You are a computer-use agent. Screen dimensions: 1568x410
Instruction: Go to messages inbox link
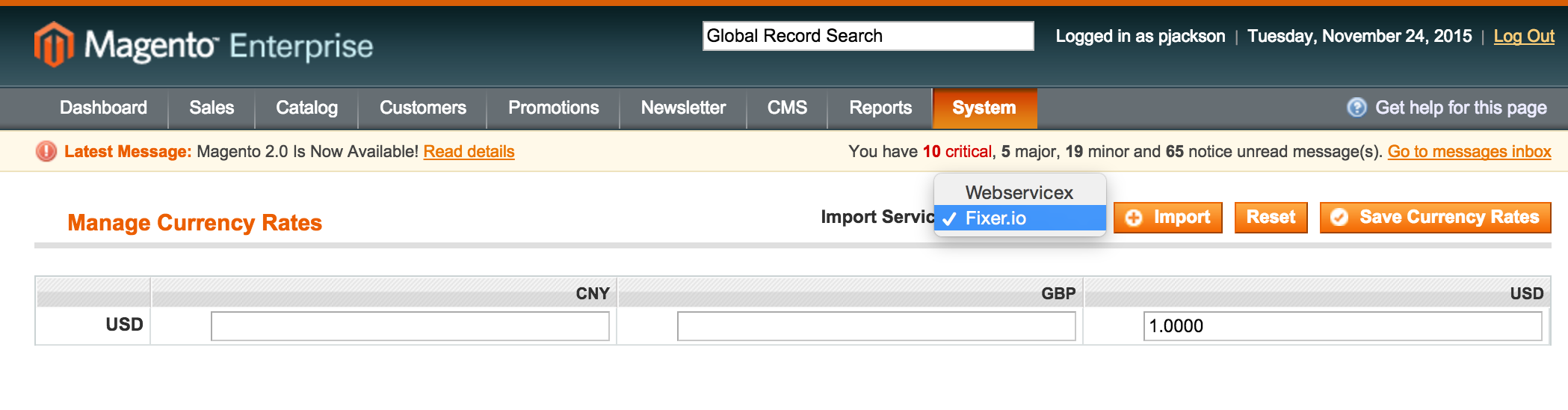click(1469, 152)
